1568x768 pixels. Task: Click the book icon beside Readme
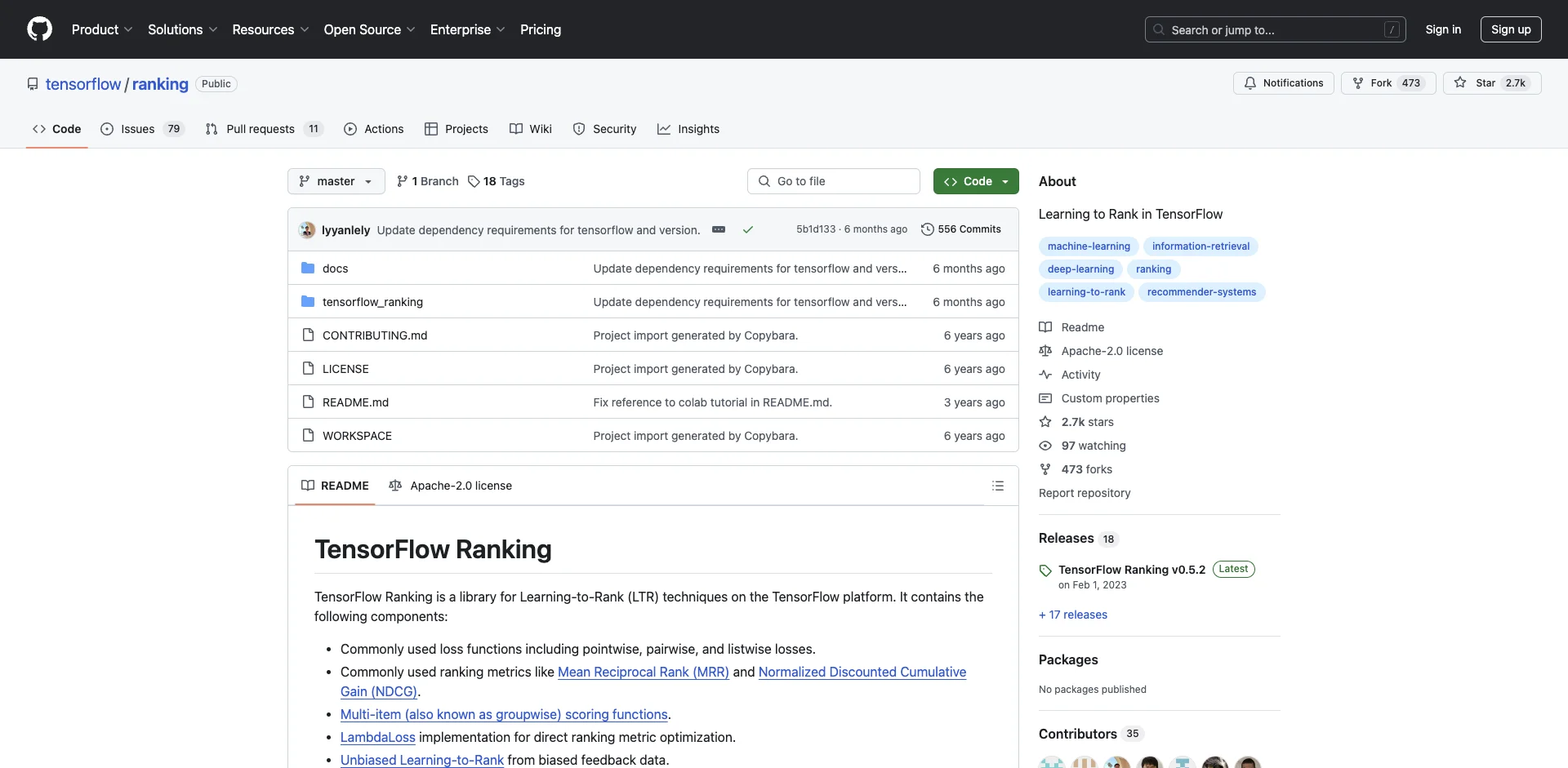click(x=1045, y=327)
